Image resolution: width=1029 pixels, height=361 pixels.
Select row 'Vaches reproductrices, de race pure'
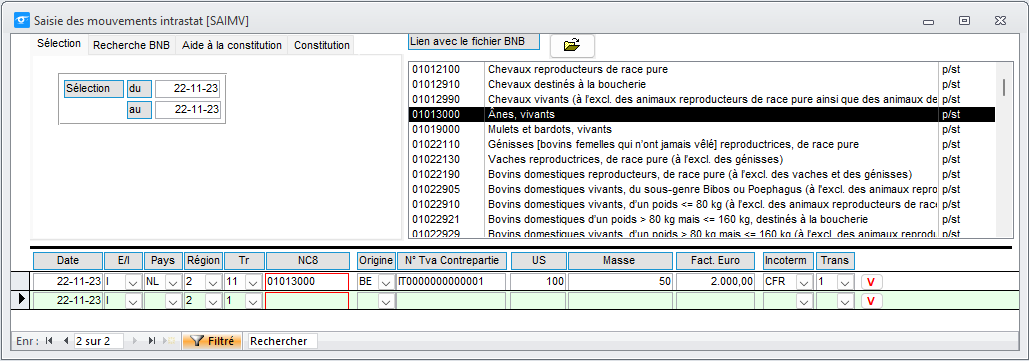(702, 159)
